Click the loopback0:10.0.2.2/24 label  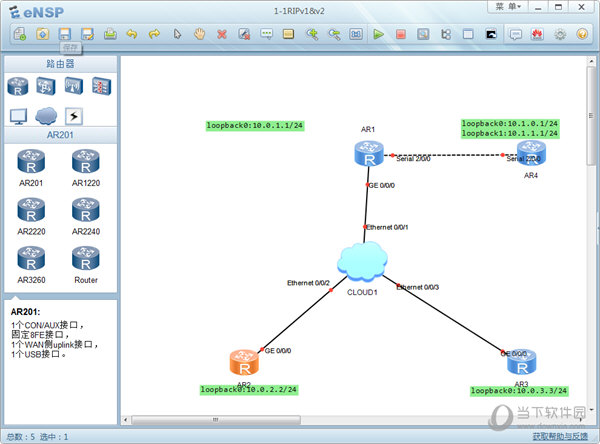[x=249, y=390]
